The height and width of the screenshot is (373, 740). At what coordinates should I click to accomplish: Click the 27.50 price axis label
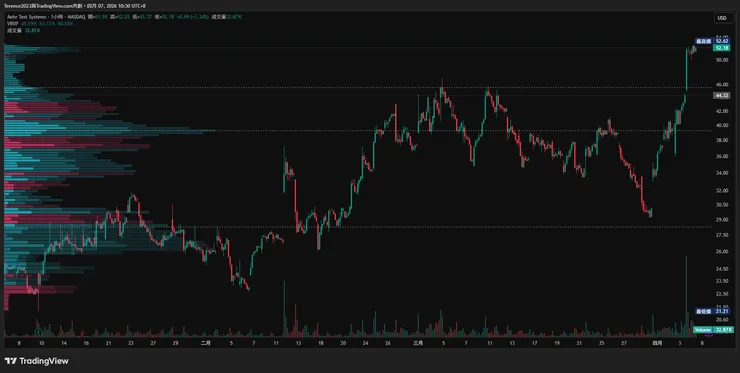pos(722,235)
